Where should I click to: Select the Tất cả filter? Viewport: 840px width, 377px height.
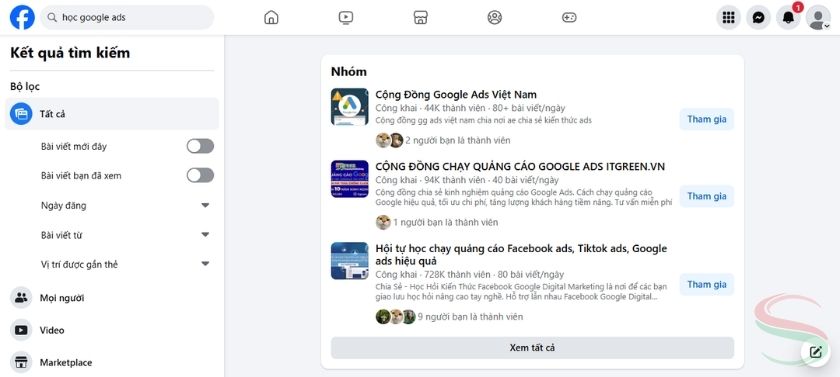[111, 114]
